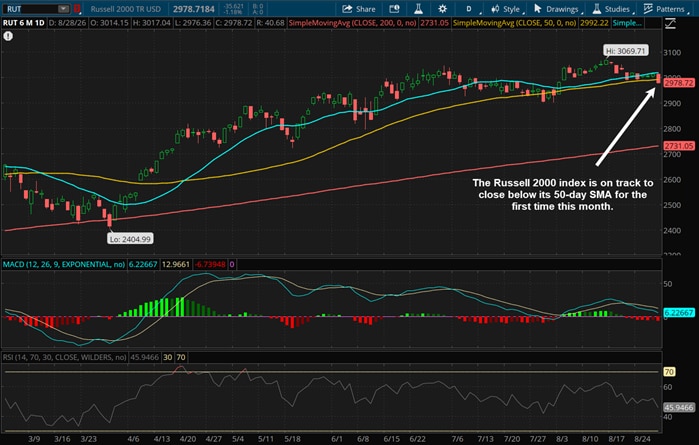Screen dimensions: 699x445
Task: Click the truncated cyan Simple... study label
Action: [627, 23]
